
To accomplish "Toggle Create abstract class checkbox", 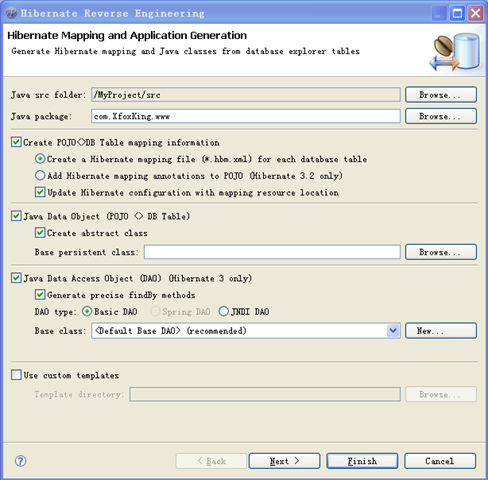I will [40, 232].
